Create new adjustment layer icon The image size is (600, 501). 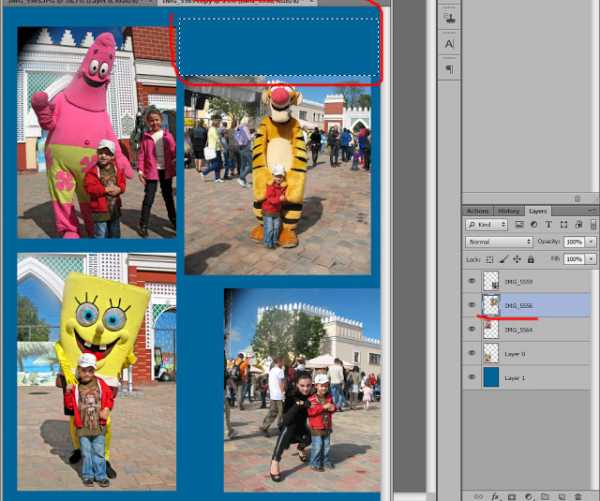coord(527,496)
